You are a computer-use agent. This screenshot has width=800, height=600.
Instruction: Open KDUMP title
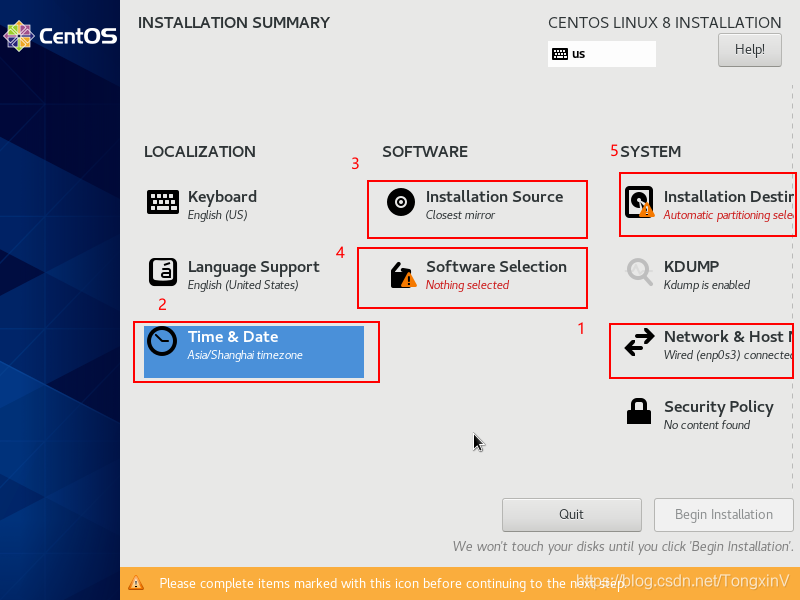point(691,267)
